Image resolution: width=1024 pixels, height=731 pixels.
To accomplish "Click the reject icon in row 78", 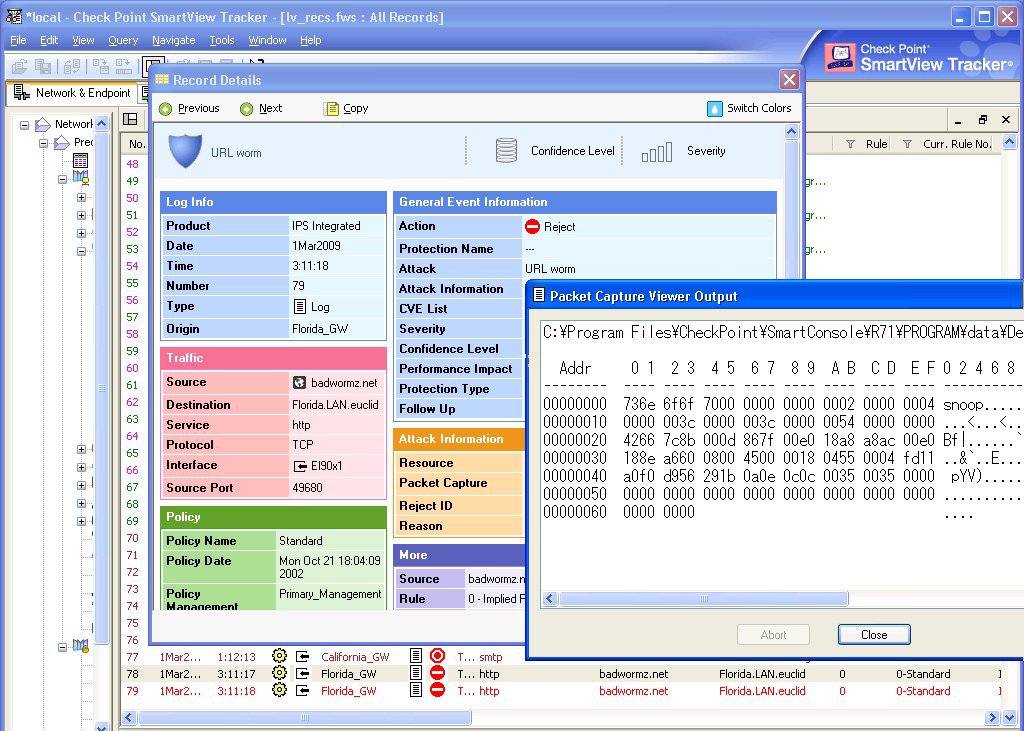I will [x=438, y=673].
